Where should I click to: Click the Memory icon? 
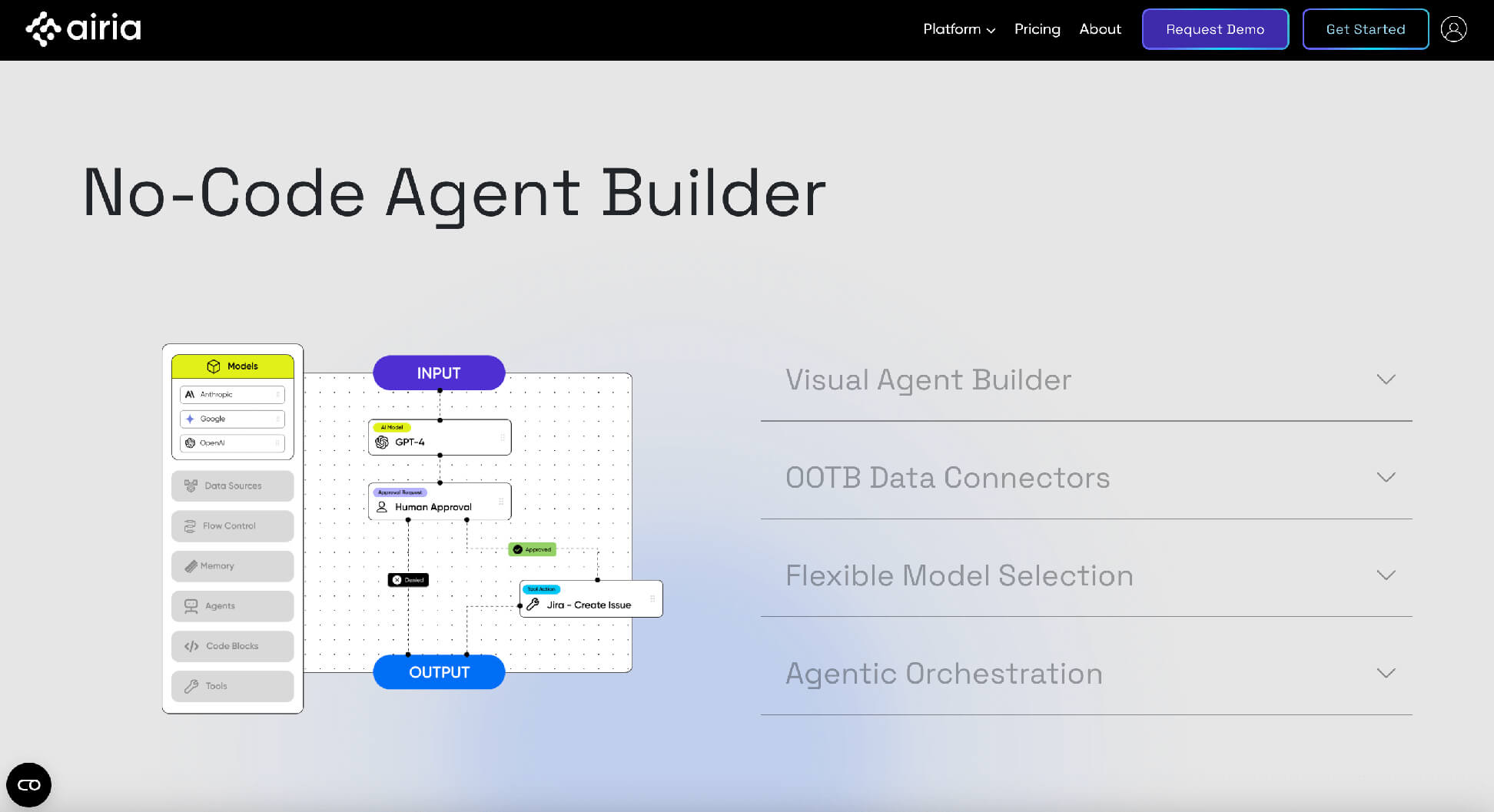coord(191,566)
